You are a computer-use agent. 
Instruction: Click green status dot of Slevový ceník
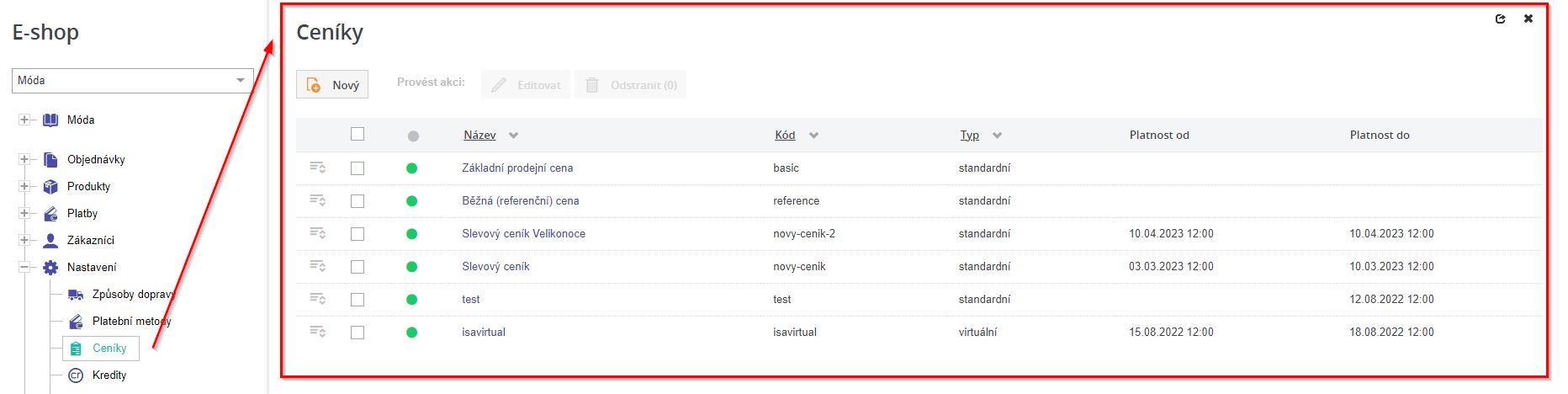tap(411, 267)
